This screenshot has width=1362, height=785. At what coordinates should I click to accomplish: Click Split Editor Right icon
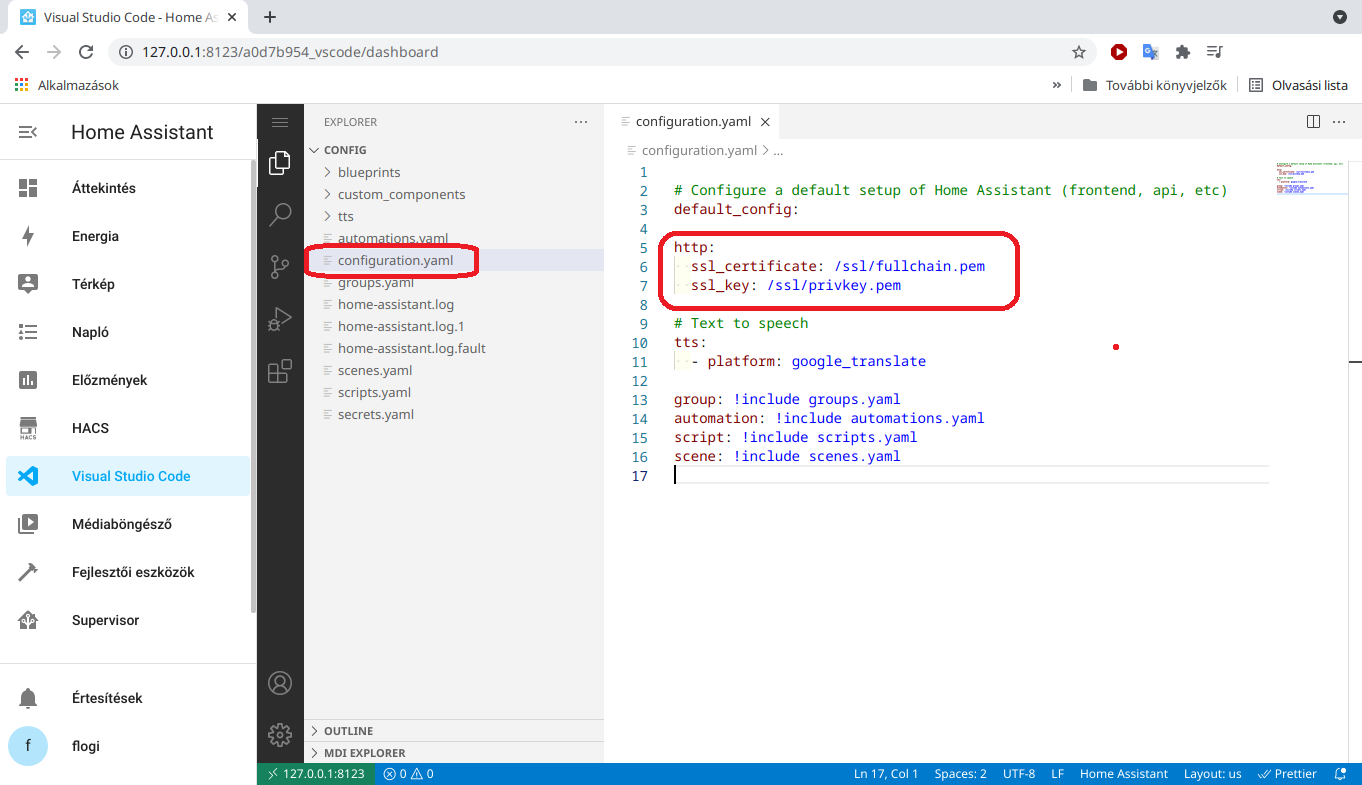click(1314, 122)
